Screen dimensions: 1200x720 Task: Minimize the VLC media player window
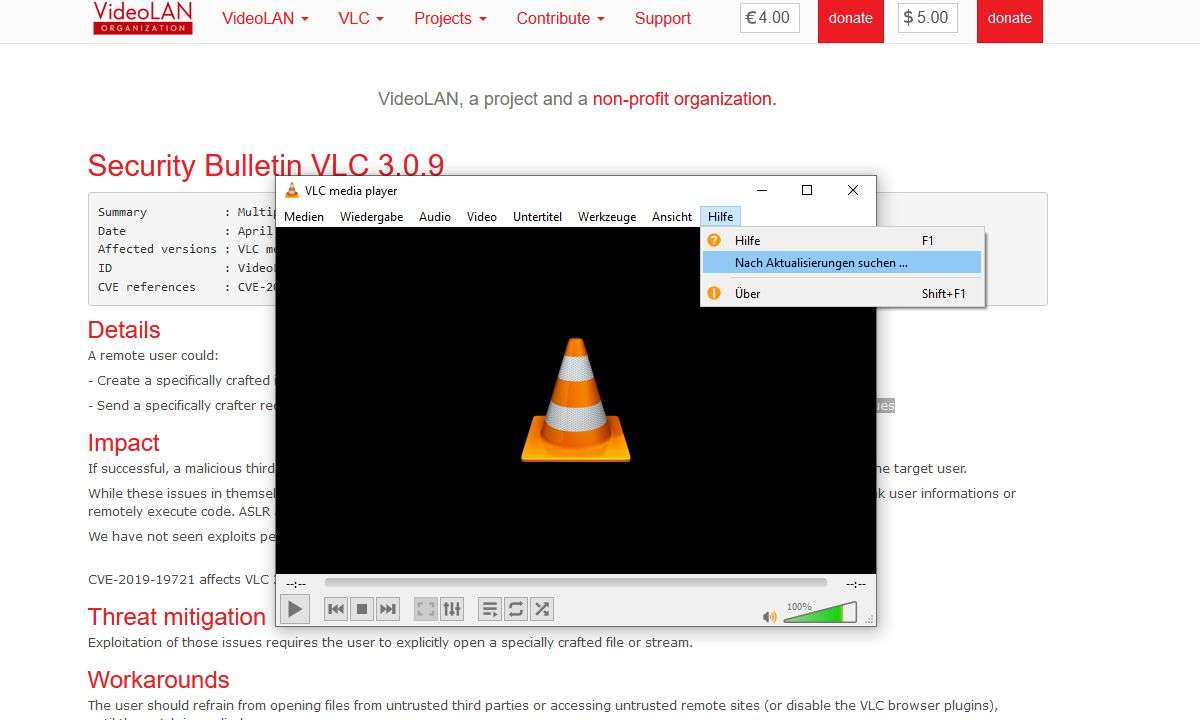[x=762, y=190]
